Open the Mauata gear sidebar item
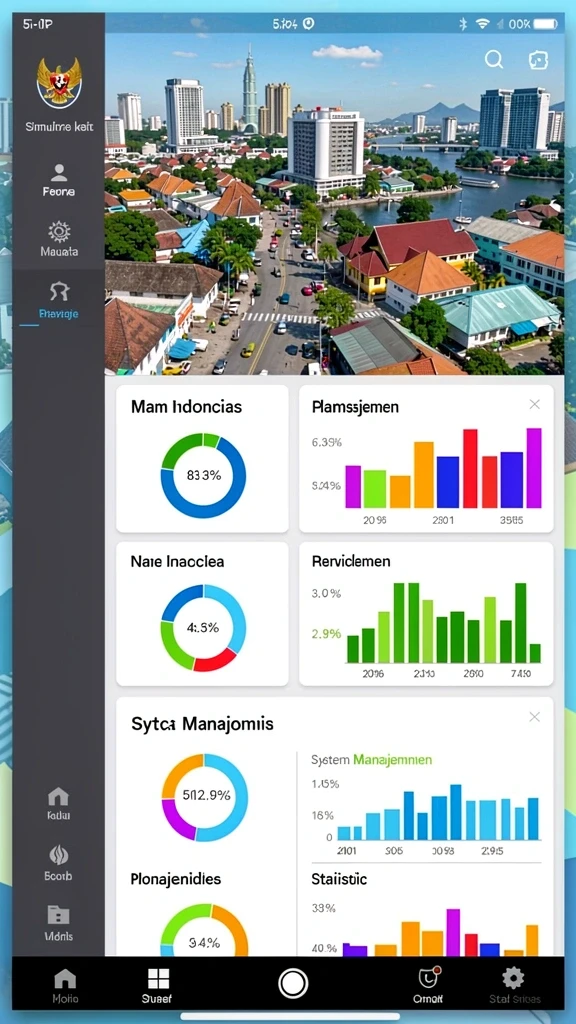576x1024 pixels. coord(59,239)
